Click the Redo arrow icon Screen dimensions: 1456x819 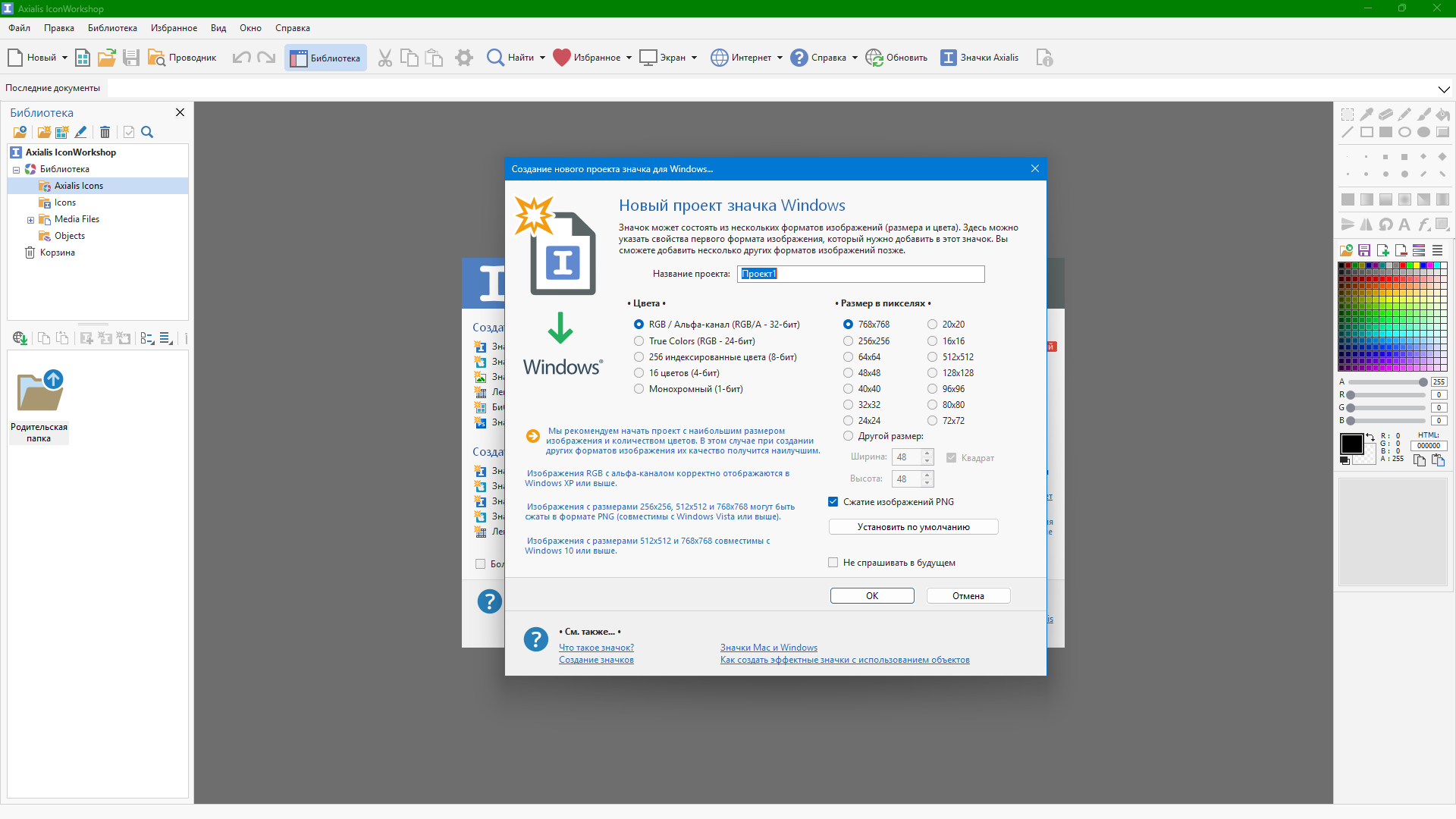click(266, 58)
